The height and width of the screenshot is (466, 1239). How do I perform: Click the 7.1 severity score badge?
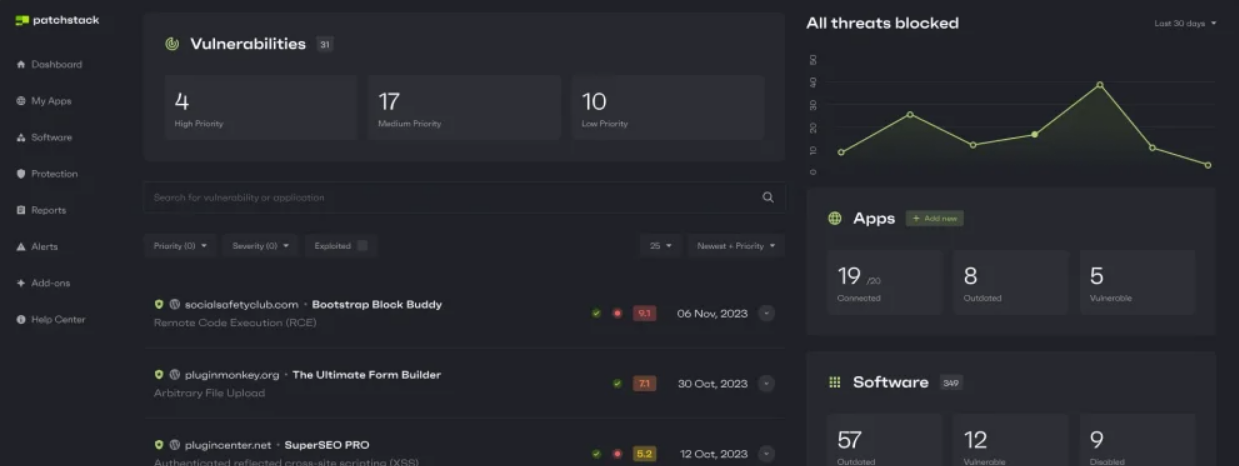pyautogui.click(x=645, y=383)
